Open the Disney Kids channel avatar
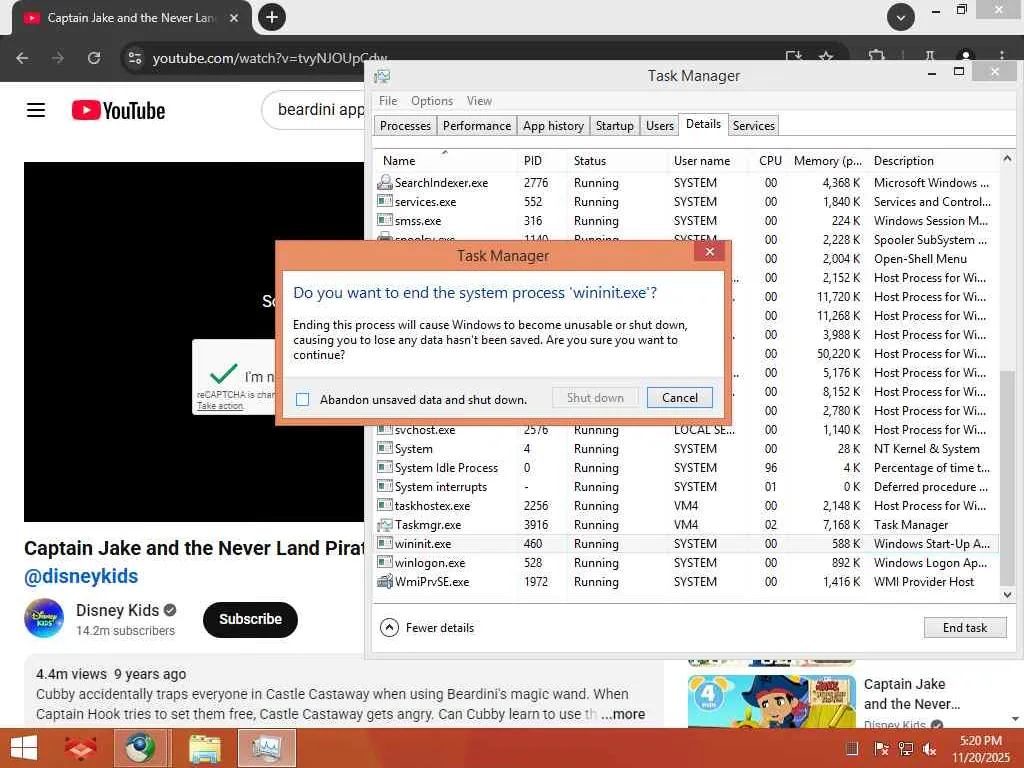 [44, 618]
